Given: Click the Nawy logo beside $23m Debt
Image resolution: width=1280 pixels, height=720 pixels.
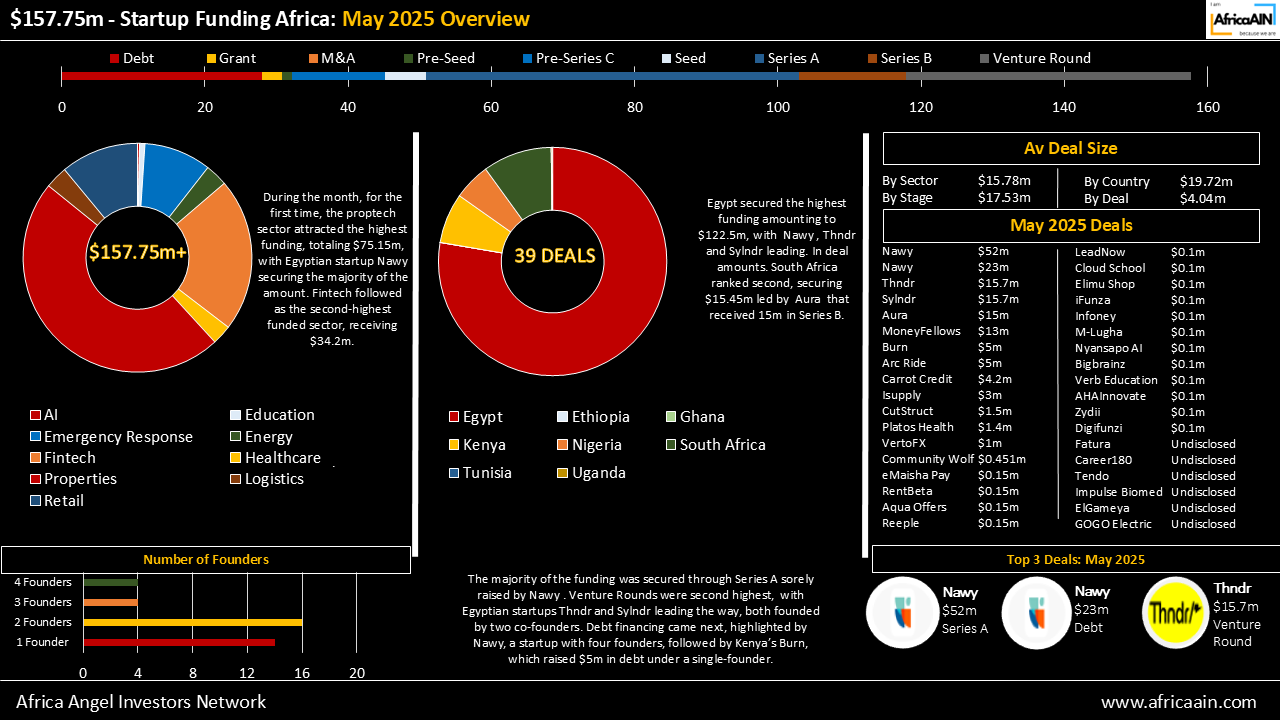Looking at the screenshot, I should (1036, 612).
